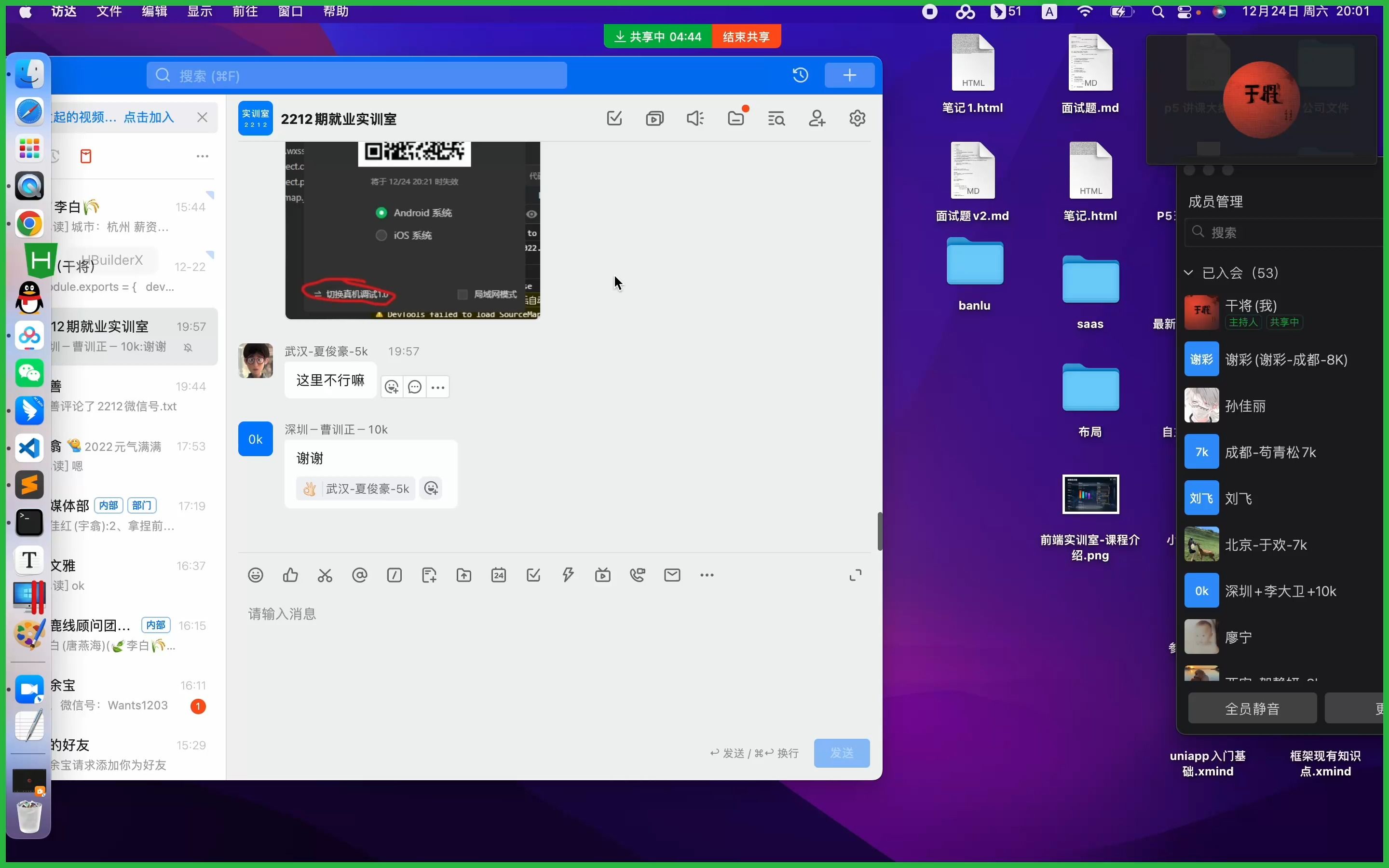Focus the 搜索 (⌘F) search field
Image resolution: width=1389 pixels, height=868 pixels.
[x=356, y=76]
